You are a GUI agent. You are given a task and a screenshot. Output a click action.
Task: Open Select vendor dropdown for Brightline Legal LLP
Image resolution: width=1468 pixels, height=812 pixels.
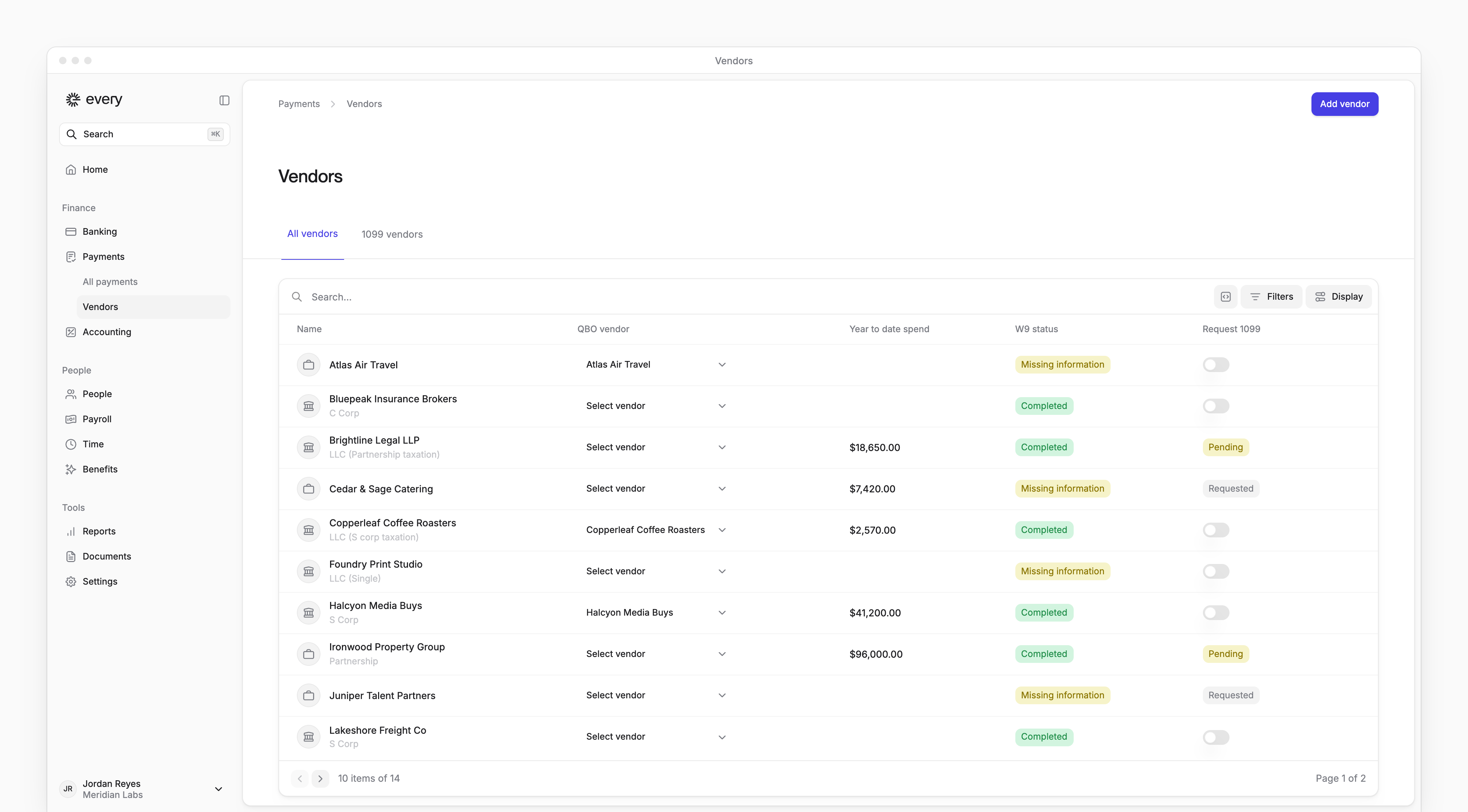tap(656, 447)
